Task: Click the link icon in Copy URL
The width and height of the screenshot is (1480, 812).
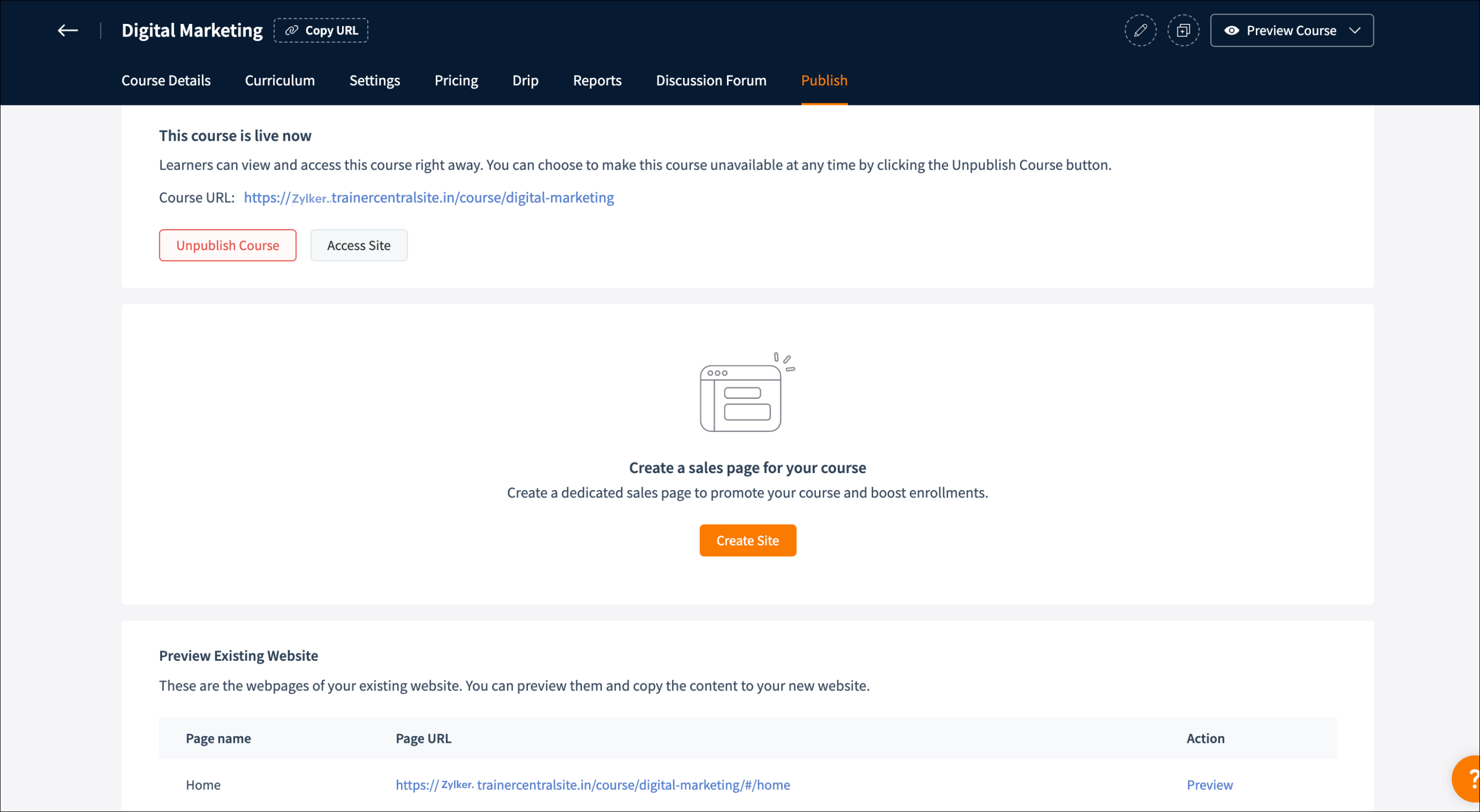Action: coord(292,31)
